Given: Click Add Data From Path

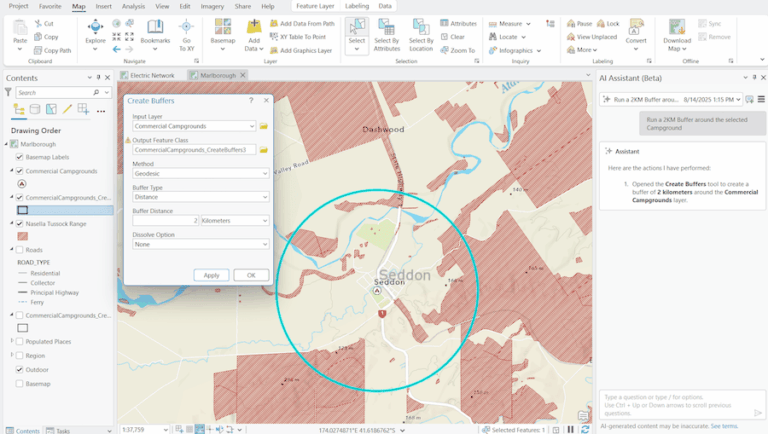Looking at the screenshot, I should click(x=302, y=24).
